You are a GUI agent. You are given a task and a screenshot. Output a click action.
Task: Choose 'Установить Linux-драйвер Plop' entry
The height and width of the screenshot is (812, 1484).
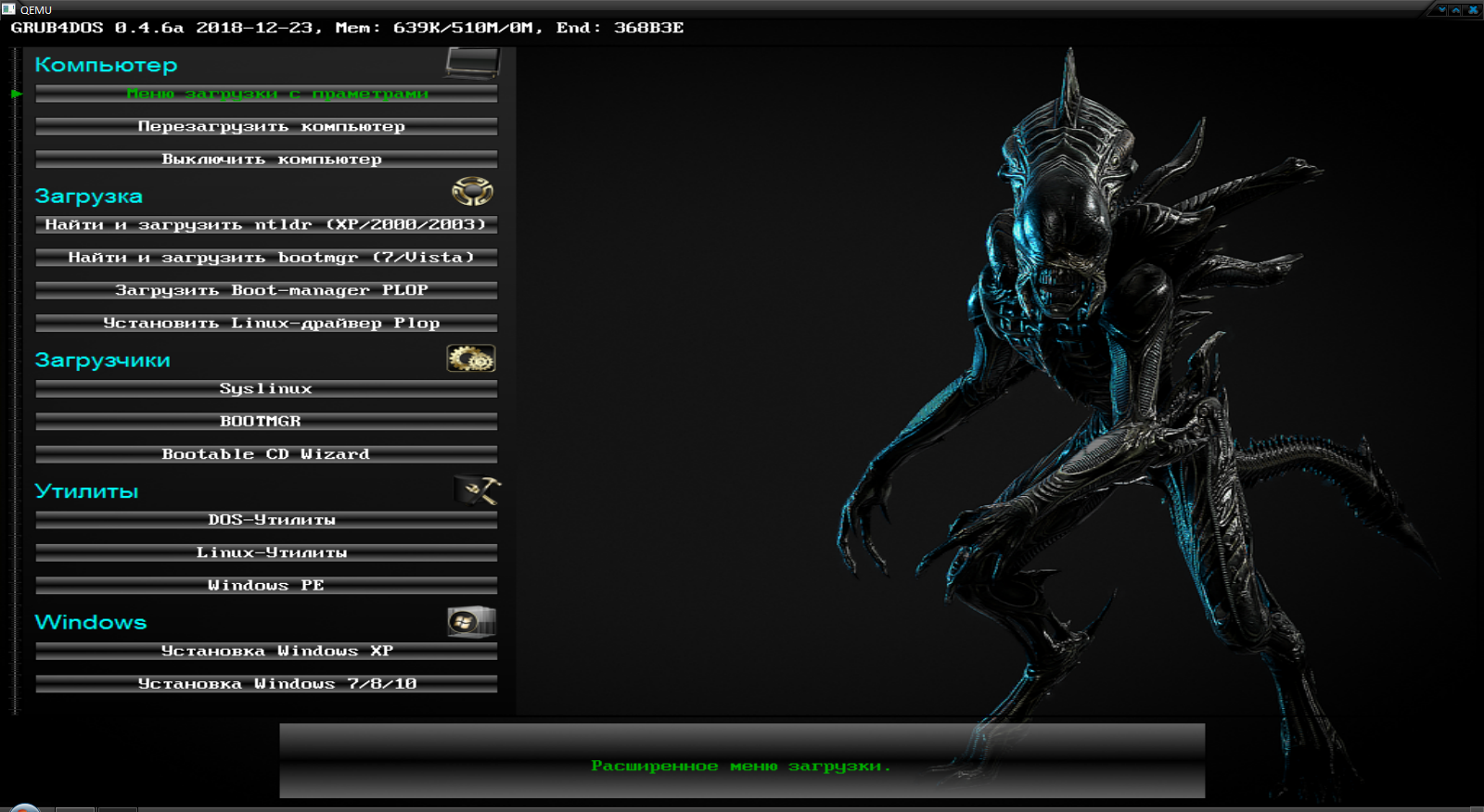click(x=266, y=324)
